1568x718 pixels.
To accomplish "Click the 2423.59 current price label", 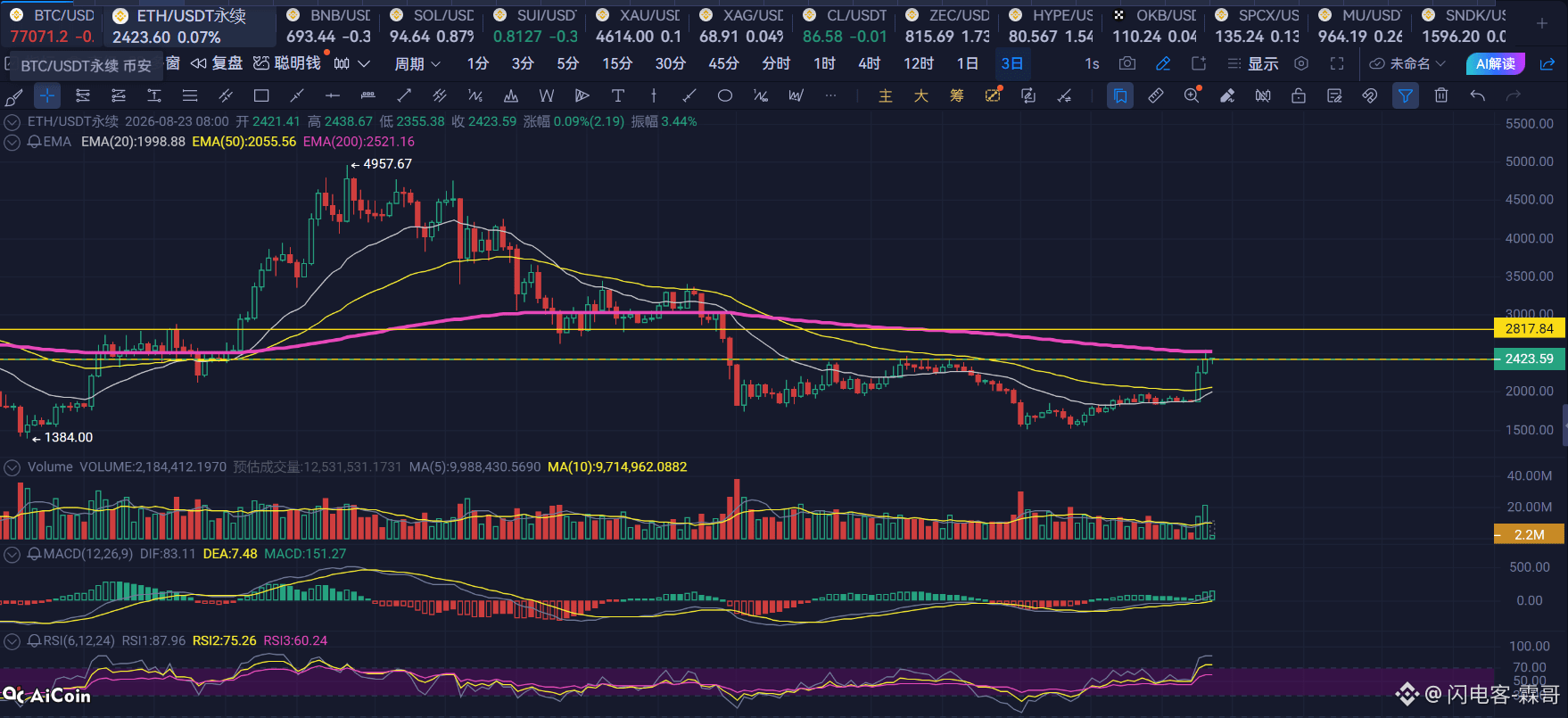I will tap(1530, 359).
